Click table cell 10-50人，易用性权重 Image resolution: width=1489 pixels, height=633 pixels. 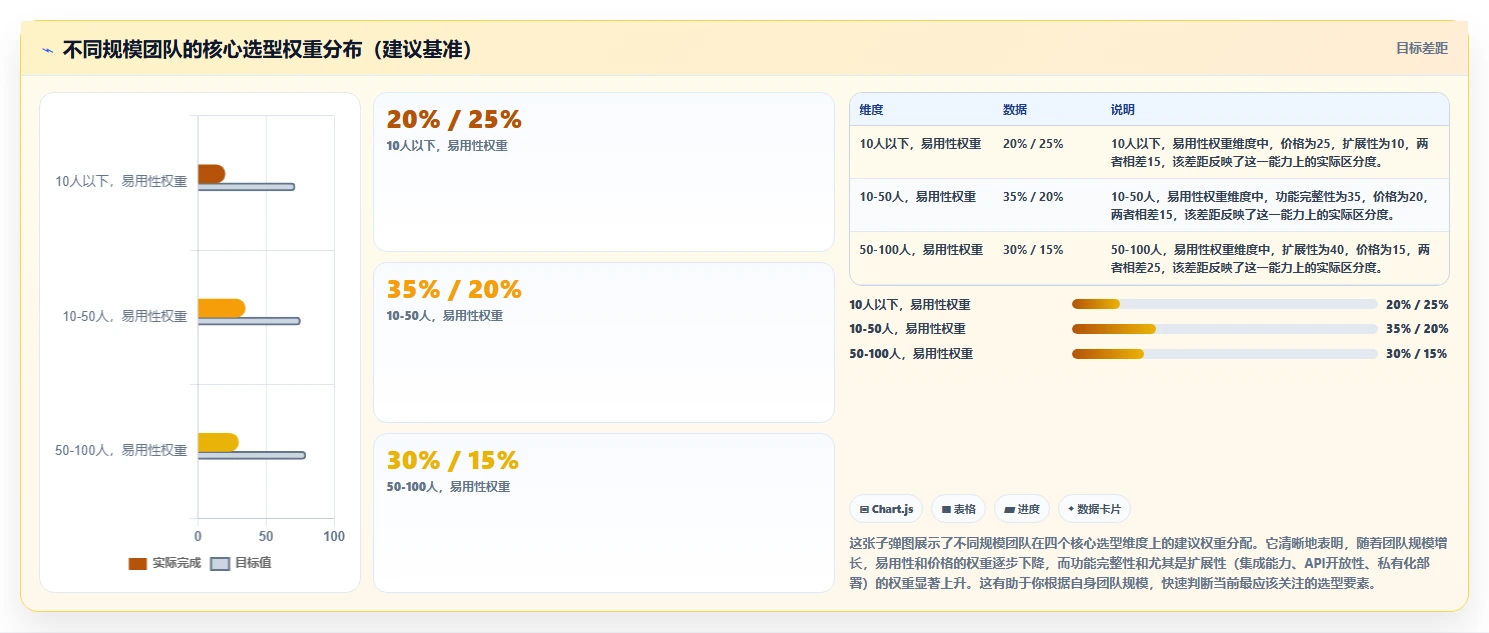pos(918,197)
